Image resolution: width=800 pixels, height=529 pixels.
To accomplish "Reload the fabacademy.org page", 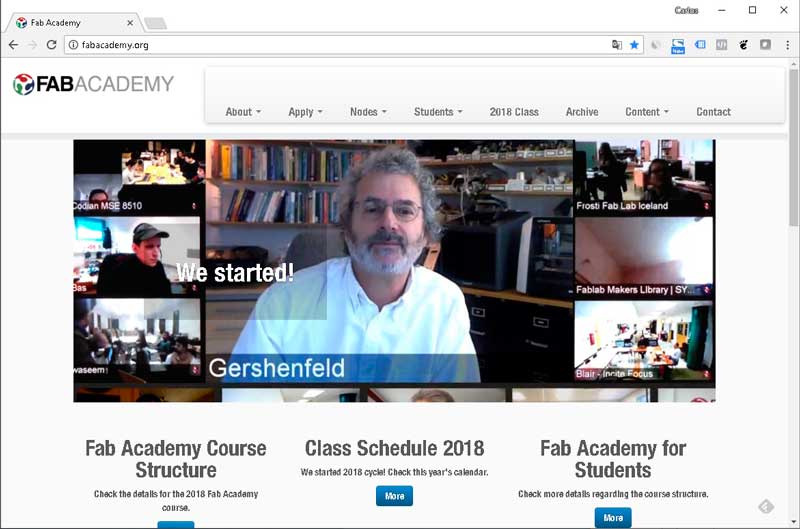I will coord(51,45).
